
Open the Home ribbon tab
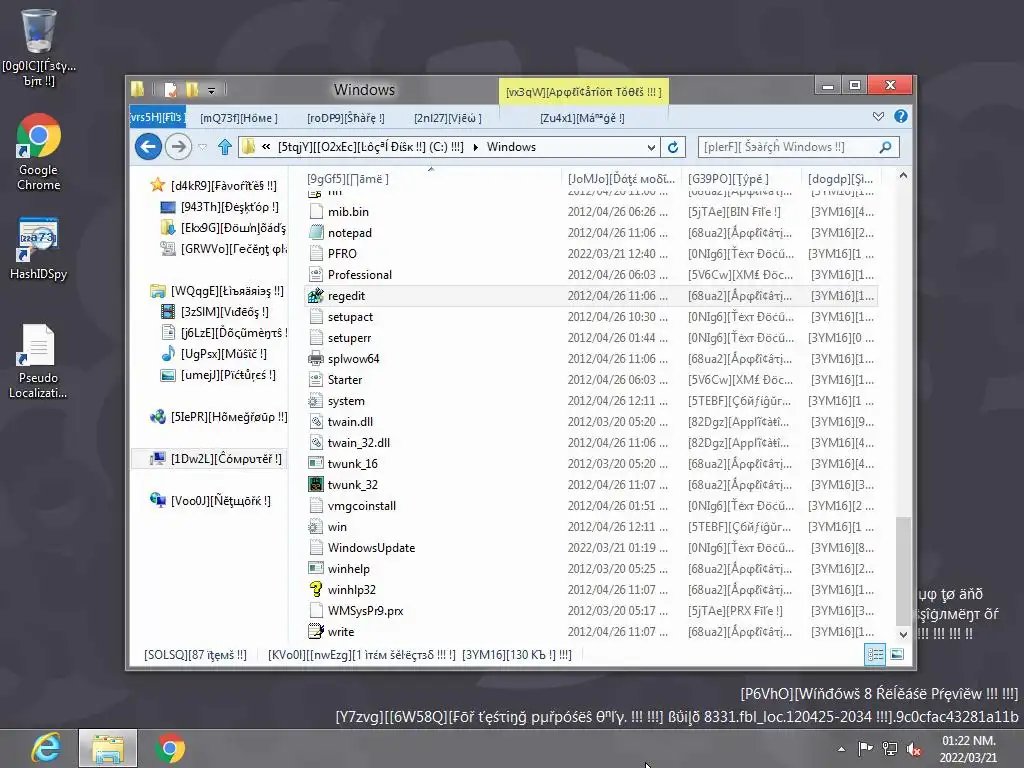pyautogui.click(x=239, y=118)
